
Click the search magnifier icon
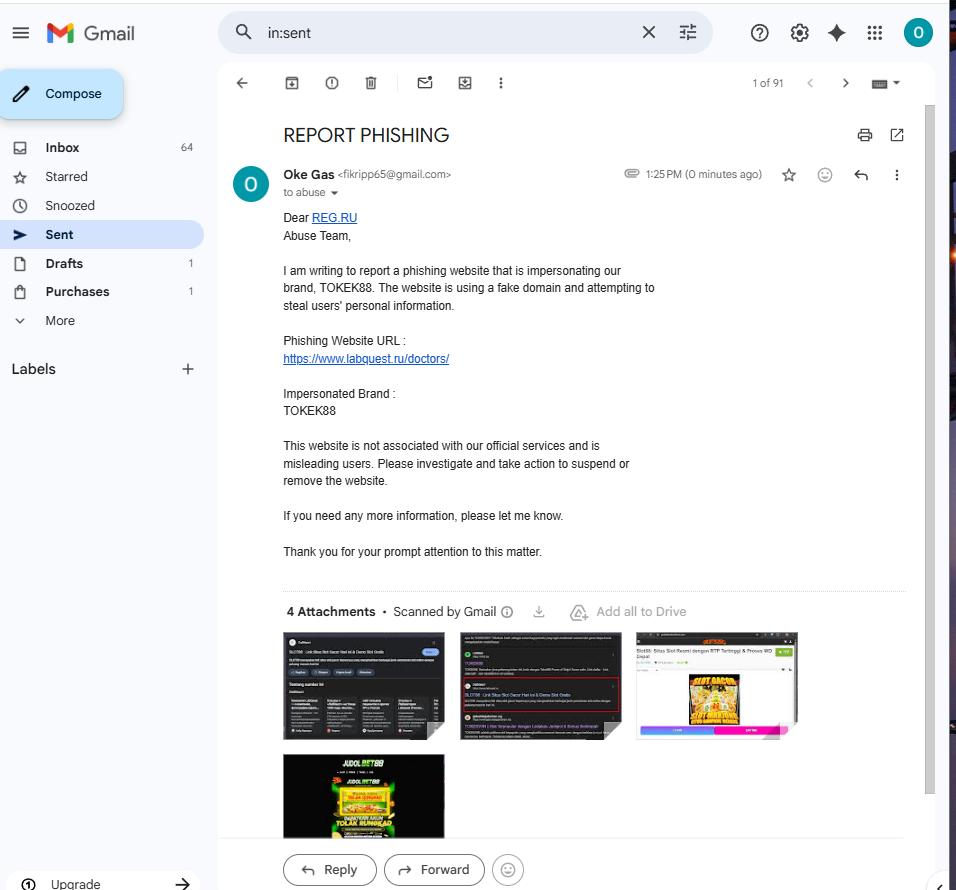pyautogui.click(x=243, y=32)
